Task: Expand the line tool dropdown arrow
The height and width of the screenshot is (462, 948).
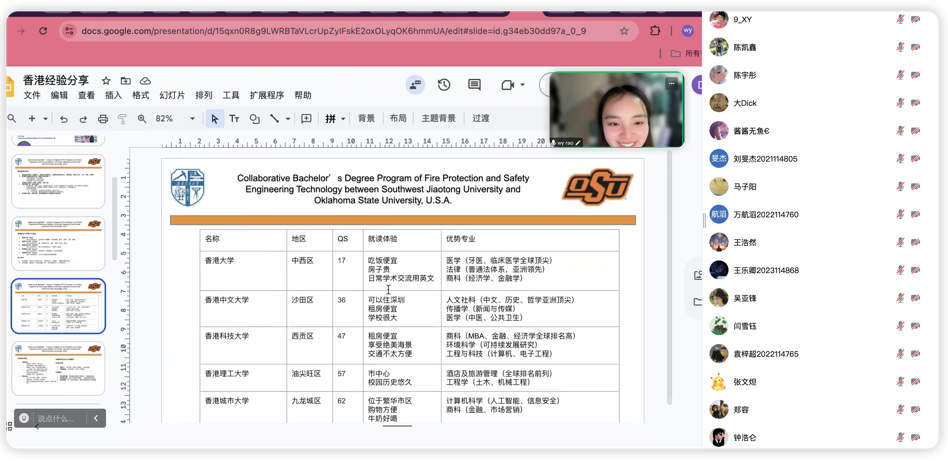Action: (288, 119)
